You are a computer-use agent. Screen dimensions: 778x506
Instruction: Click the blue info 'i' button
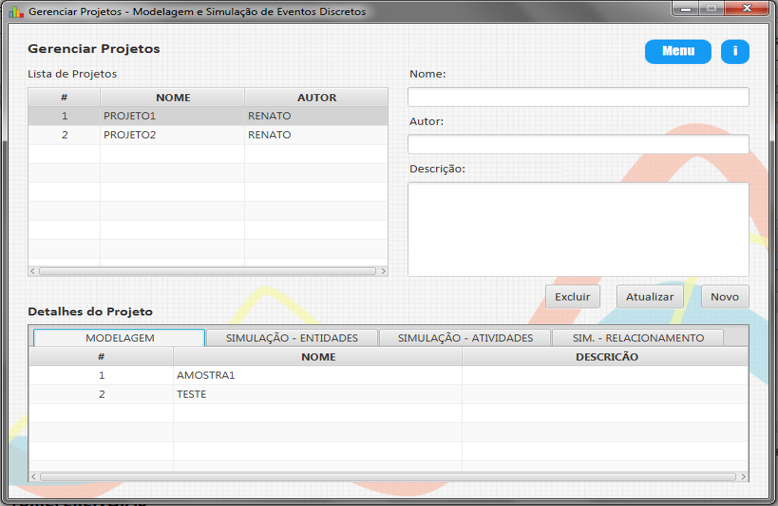click(x=734, y=51)
